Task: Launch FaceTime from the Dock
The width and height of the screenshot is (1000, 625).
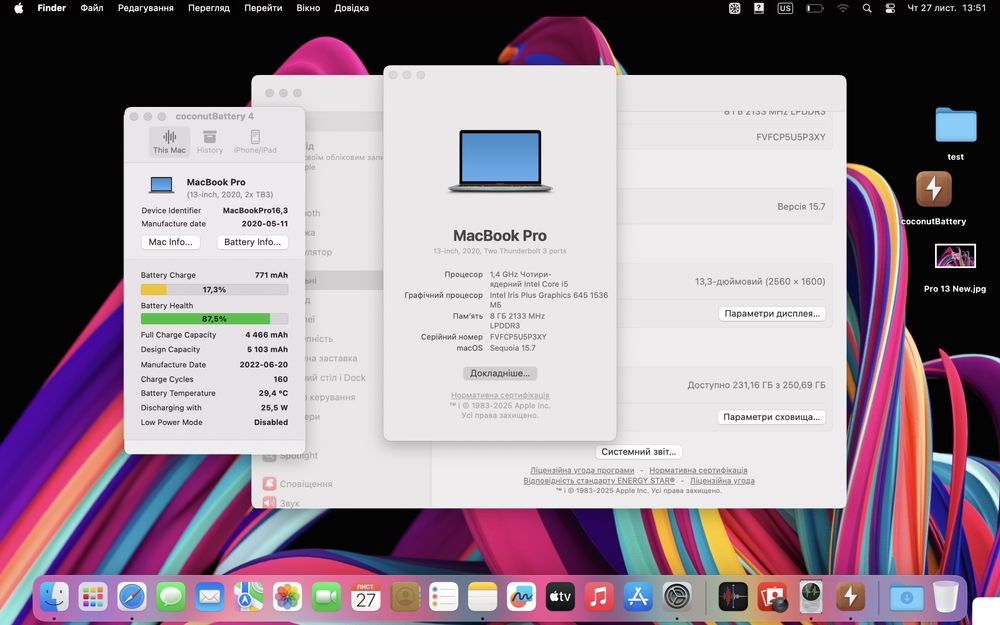Action: pyautogui.click(x=327, y=597)
